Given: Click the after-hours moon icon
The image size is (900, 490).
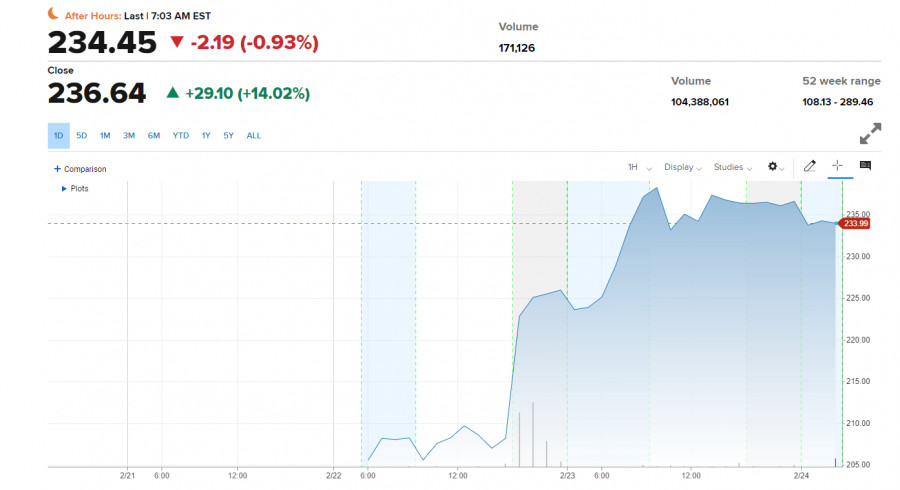Looking at the screenshot, I should [53, 16].
